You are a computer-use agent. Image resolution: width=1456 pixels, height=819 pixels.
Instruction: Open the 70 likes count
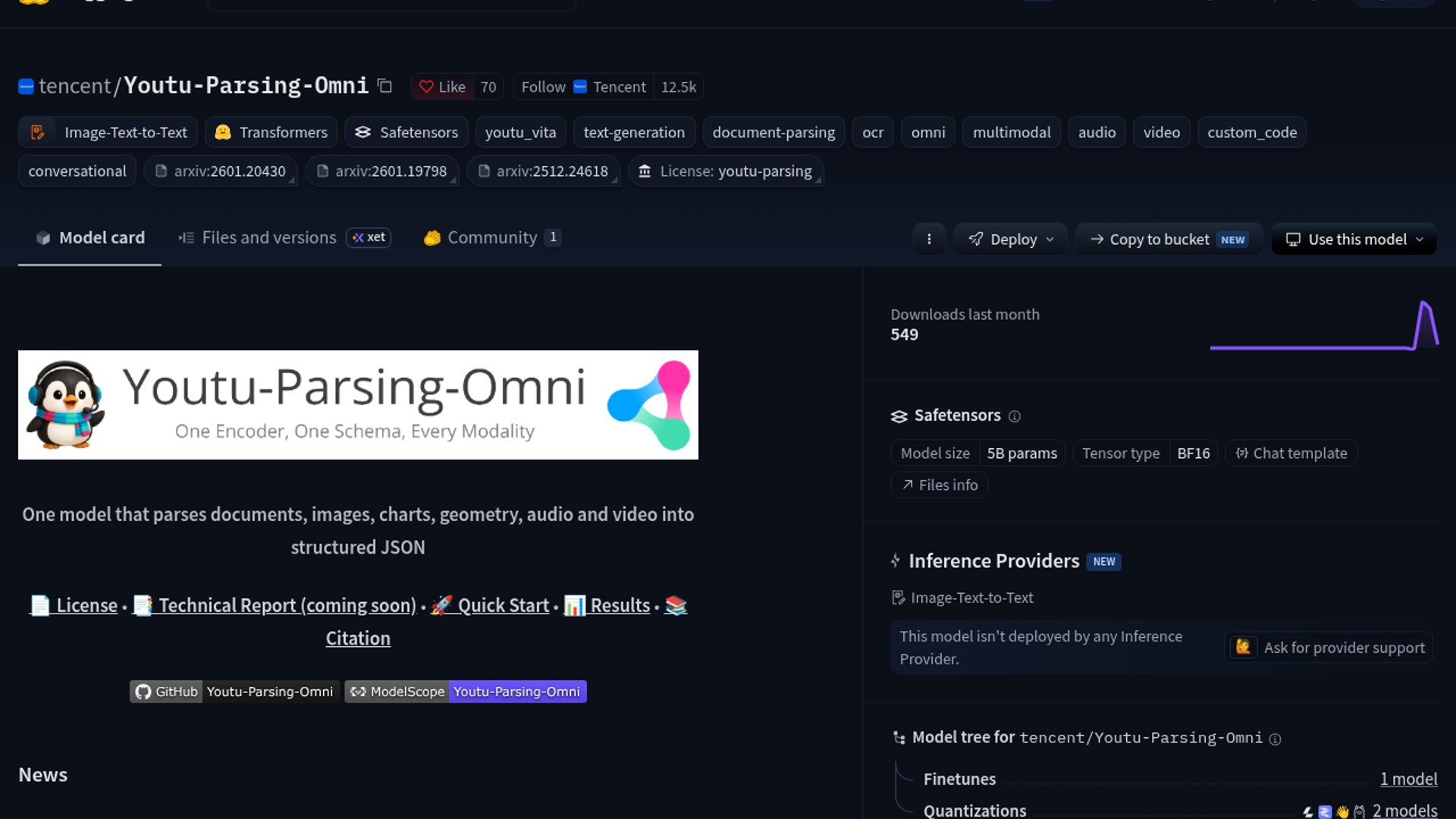[488, 87]
